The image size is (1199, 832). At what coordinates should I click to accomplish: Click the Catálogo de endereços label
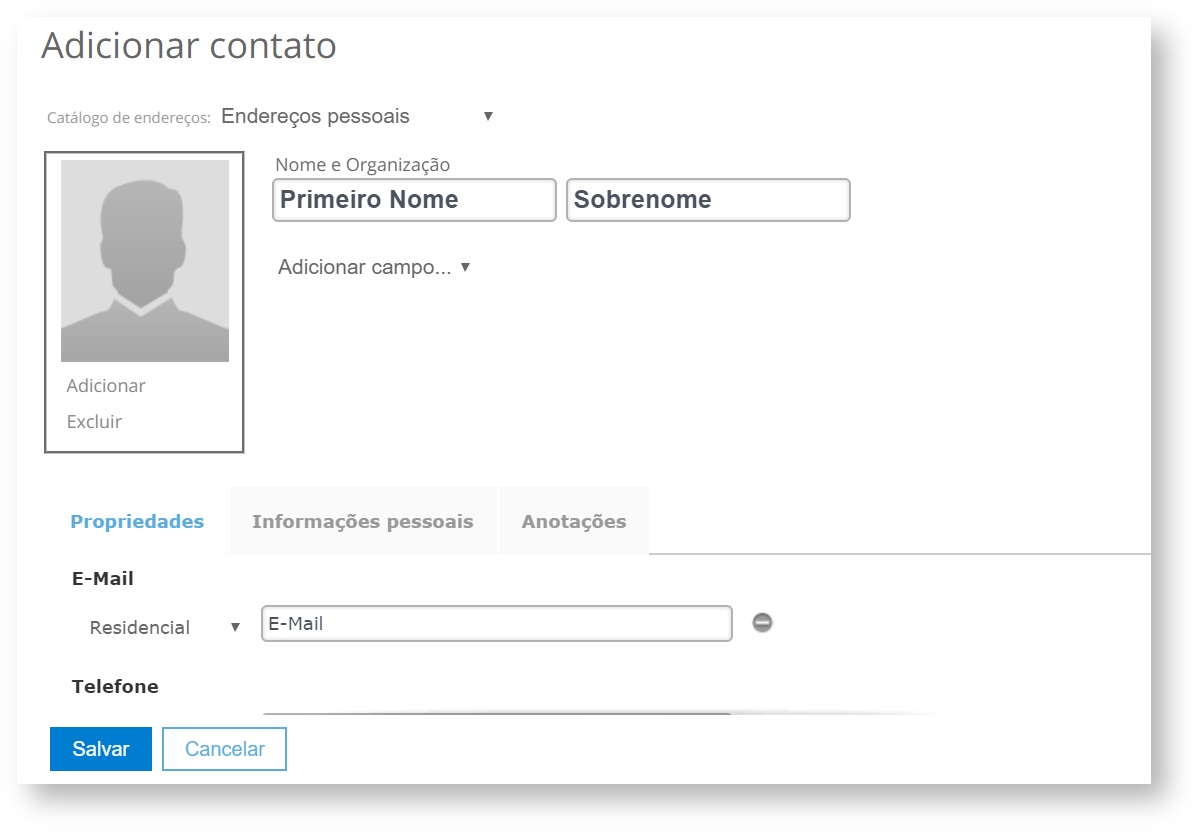tap(128, 118)
